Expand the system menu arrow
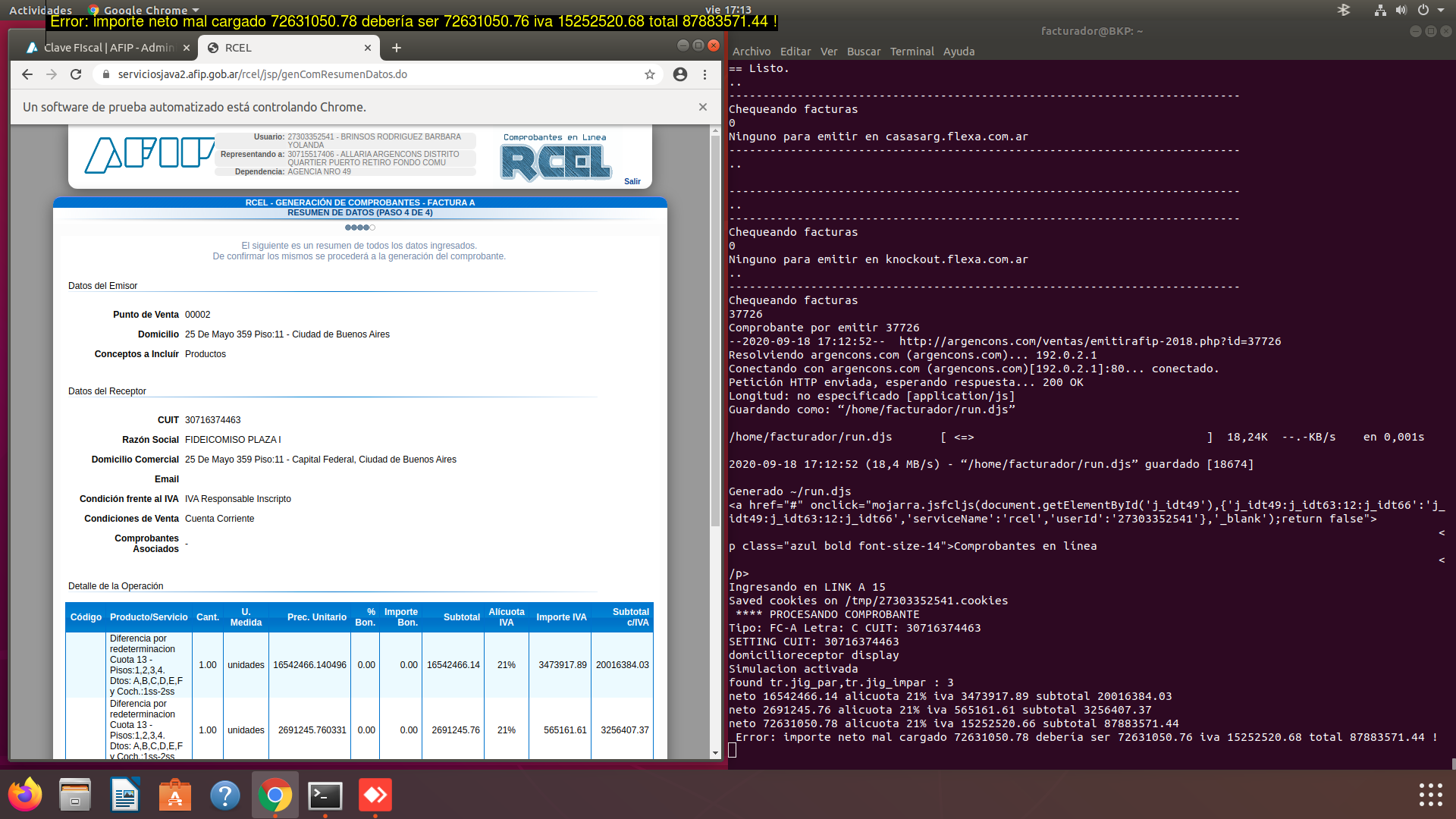This screenshot has width=1456, height=819. (1441, 10)
